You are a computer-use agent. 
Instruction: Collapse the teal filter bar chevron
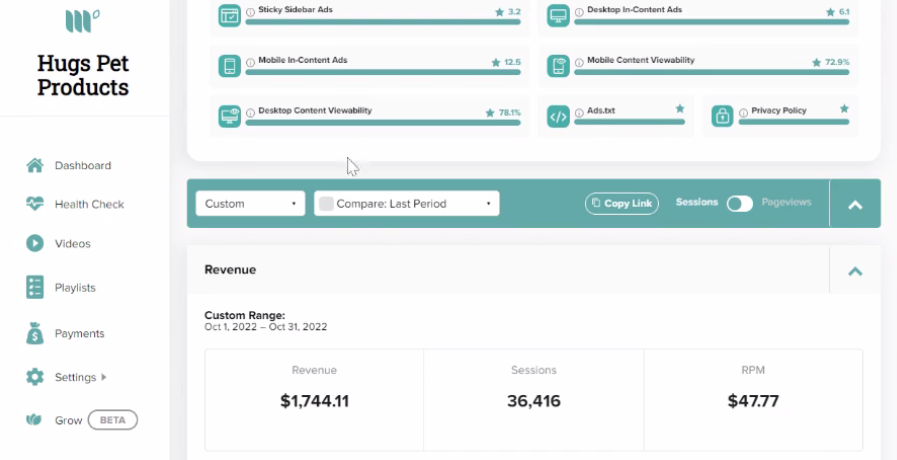855,204
